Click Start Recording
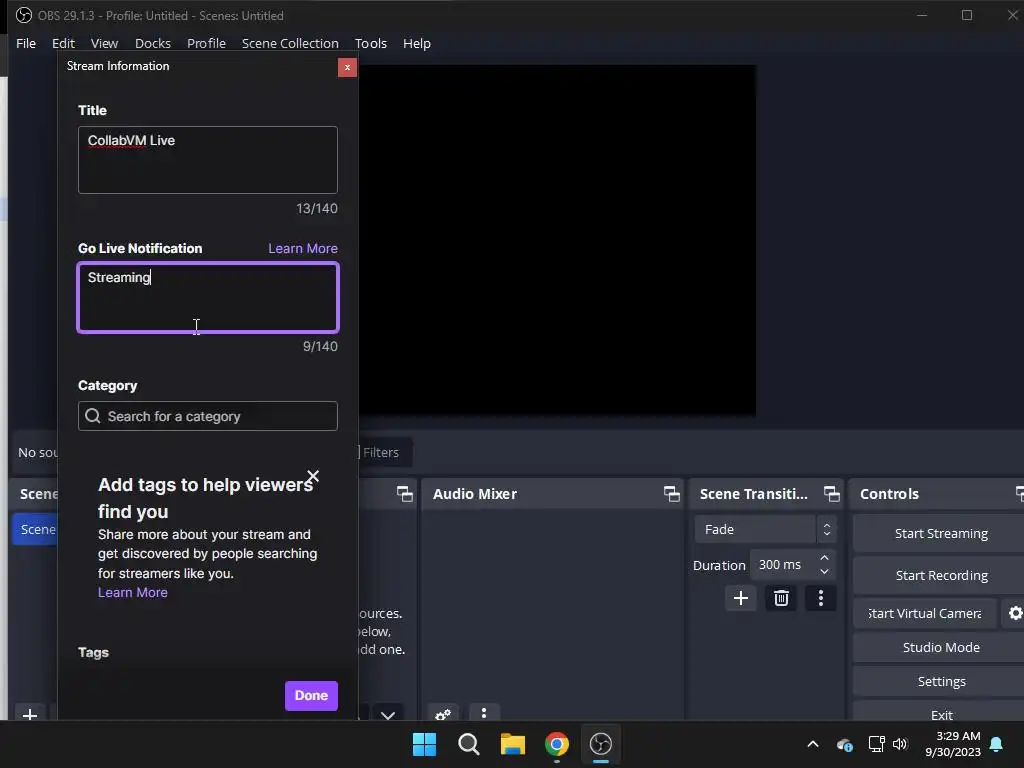 [940, 575]
